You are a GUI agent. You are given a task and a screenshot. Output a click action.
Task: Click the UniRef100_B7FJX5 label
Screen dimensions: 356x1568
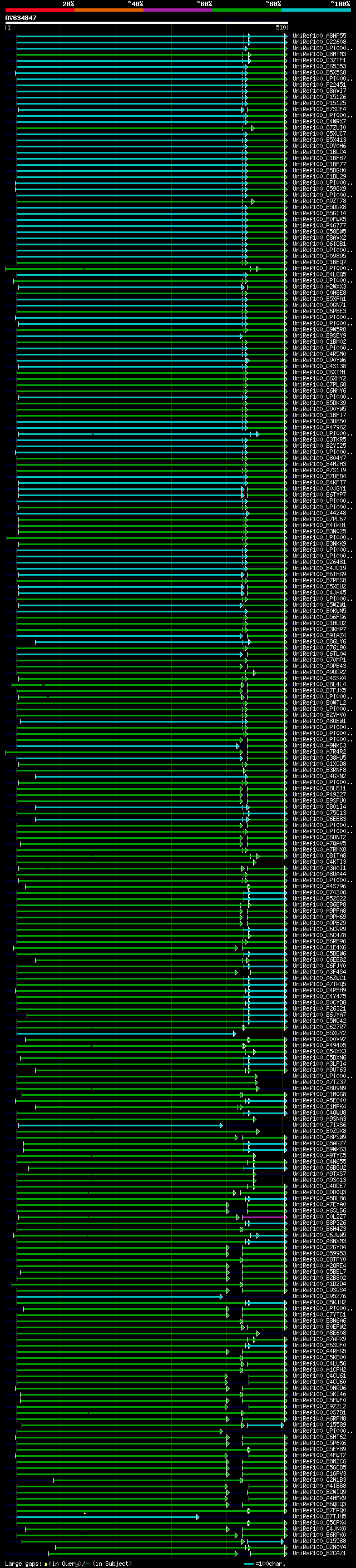click(319, 690)
